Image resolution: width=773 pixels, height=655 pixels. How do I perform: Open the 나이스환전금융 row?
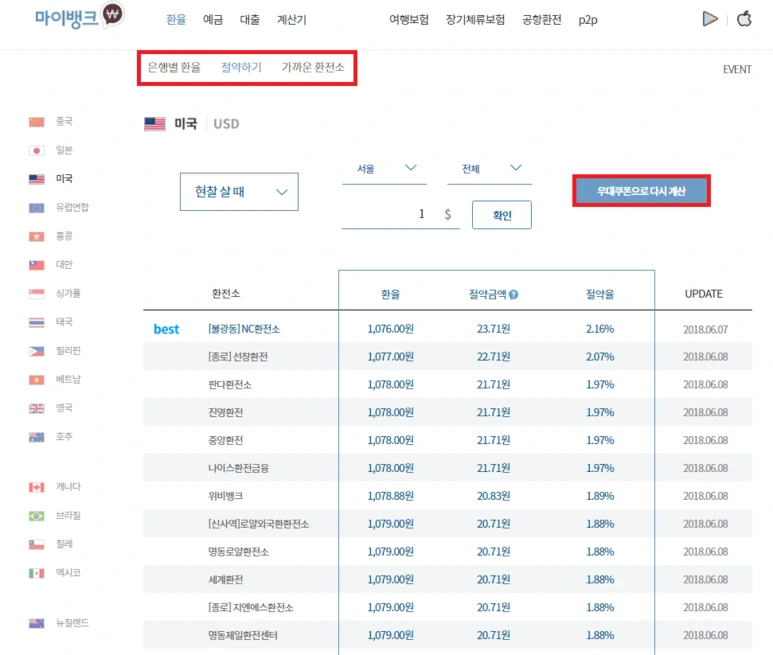tap(448, 468)
